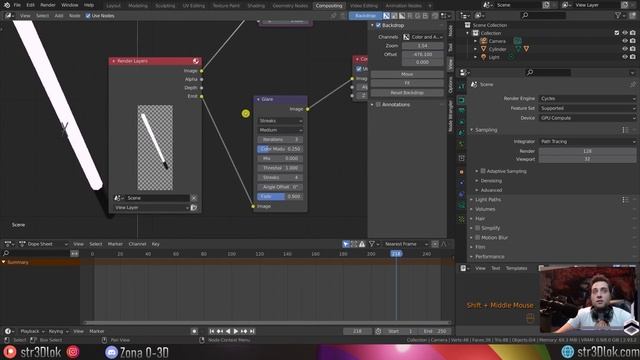Toggle the Use Nodes checkbox

point(88,16)
